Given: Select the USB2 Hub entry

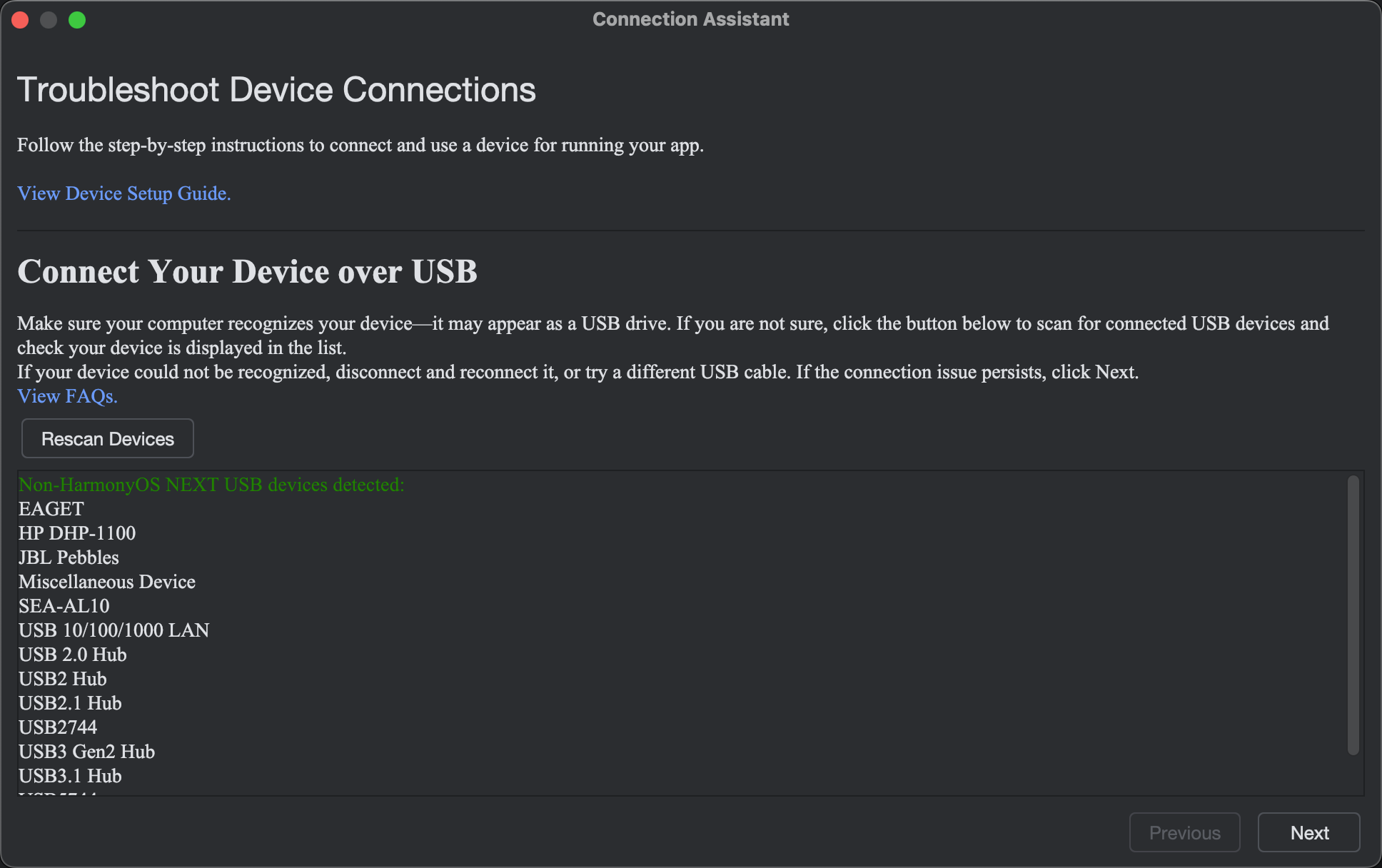Looking at the screenshot, I should pos(63,679).
